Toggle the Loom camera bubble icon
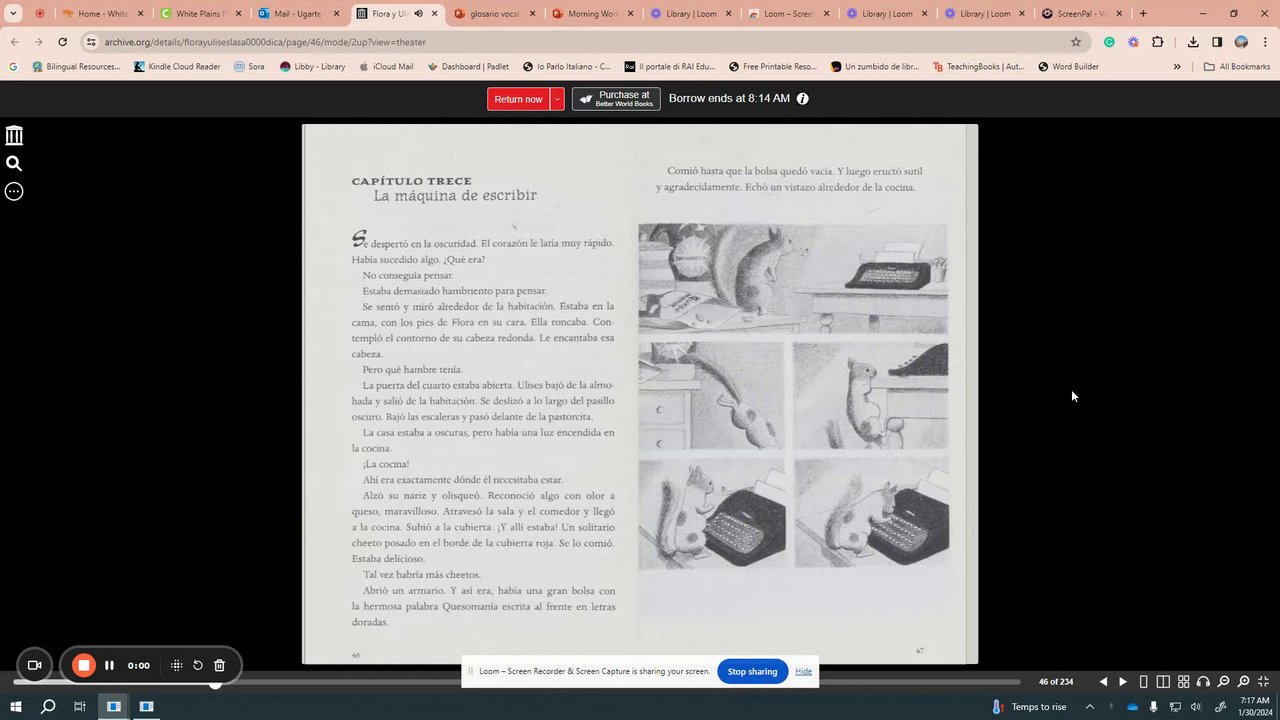The width and height of the screenshot is (1280, 720). click(x=34, y=665)
